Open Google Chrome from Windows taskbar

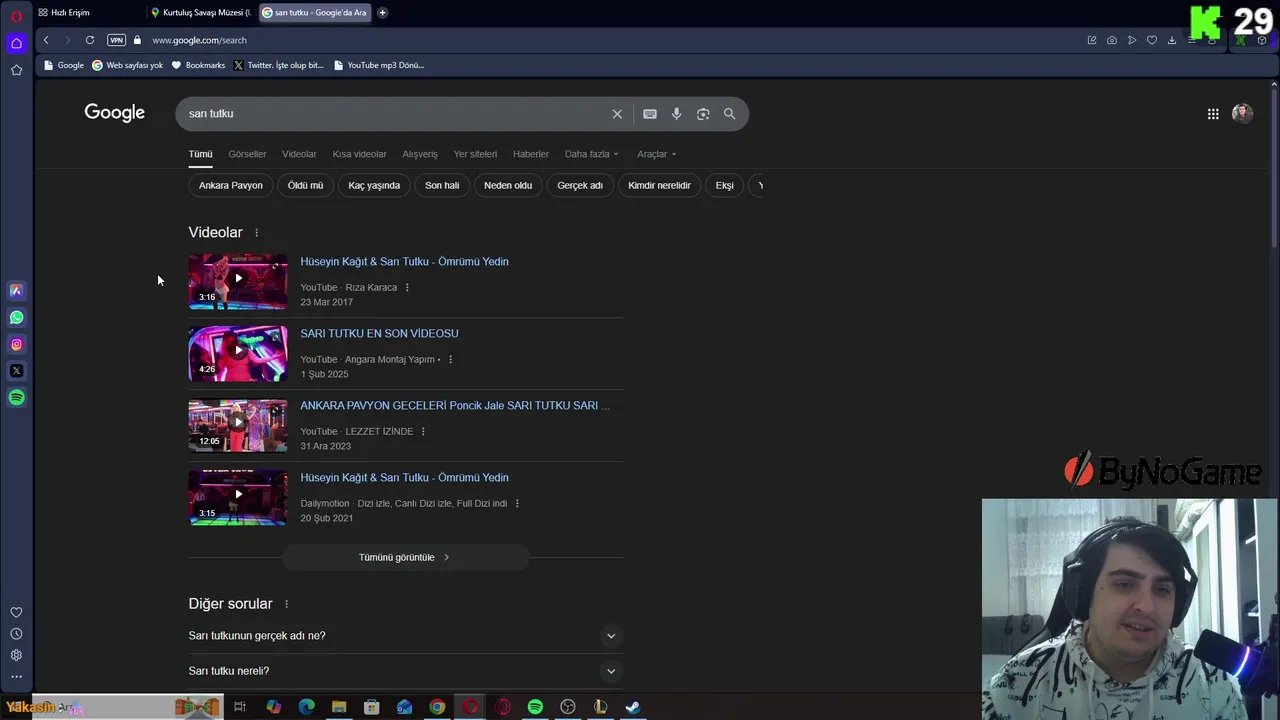tap(437, 707)
